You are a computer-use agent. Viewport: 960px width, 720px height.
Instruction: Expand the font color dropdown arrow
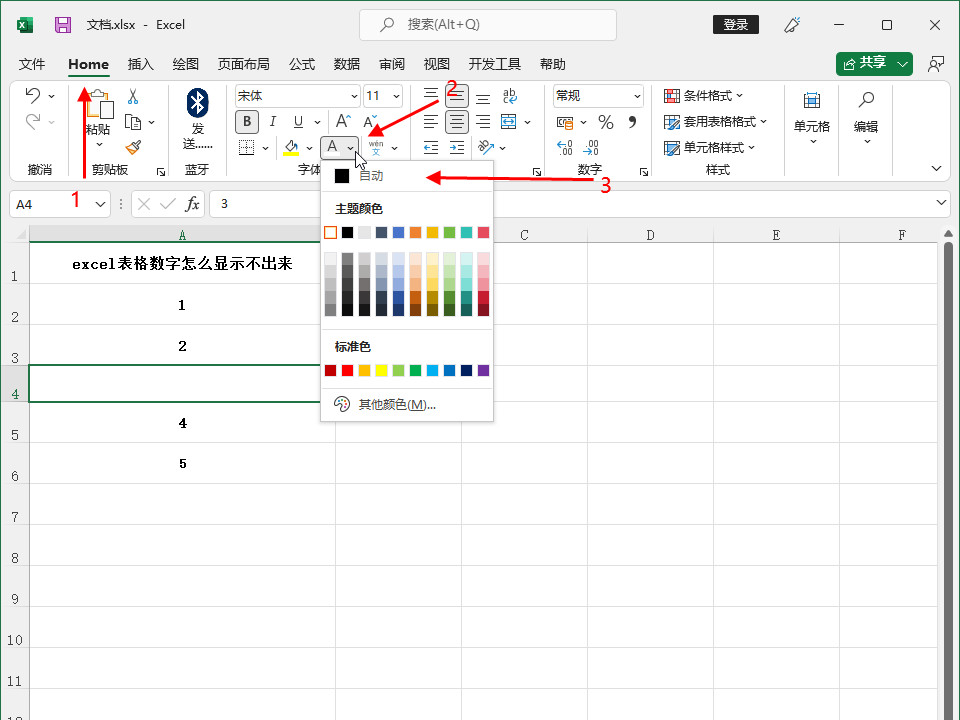tap(350, 148)
